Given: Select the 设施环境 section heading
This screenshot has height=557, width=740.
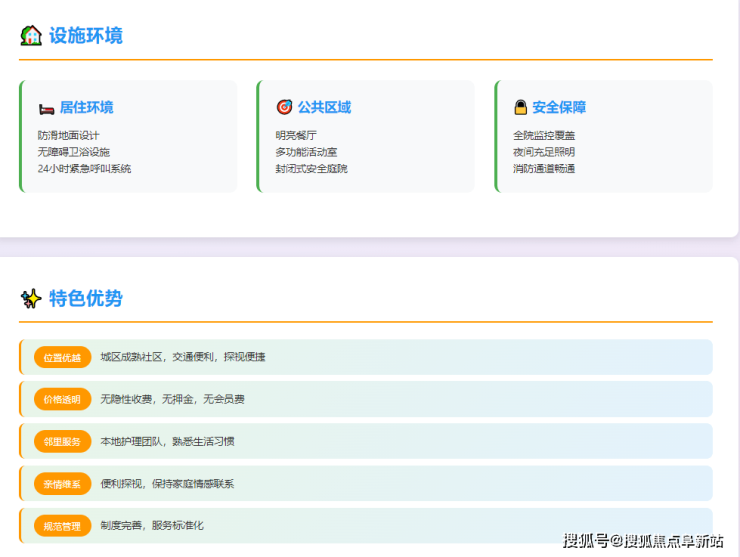Looking at the screenshot, I should [86, 36].
